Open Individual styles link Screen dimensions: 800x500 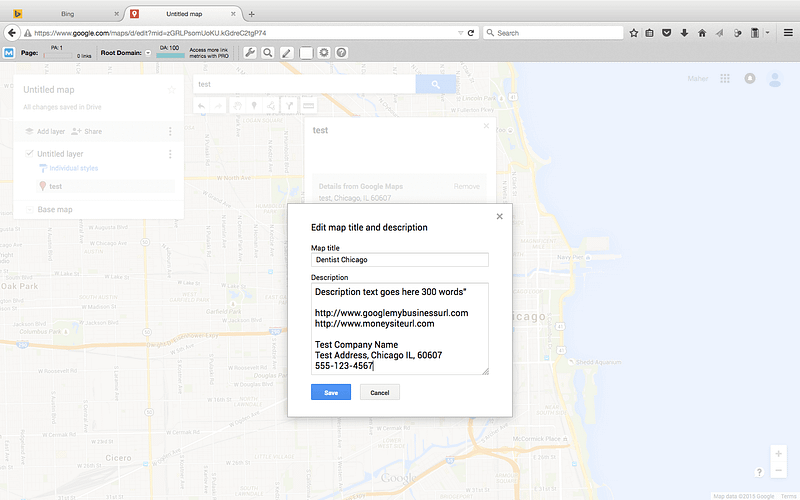(x=73, y=168)
